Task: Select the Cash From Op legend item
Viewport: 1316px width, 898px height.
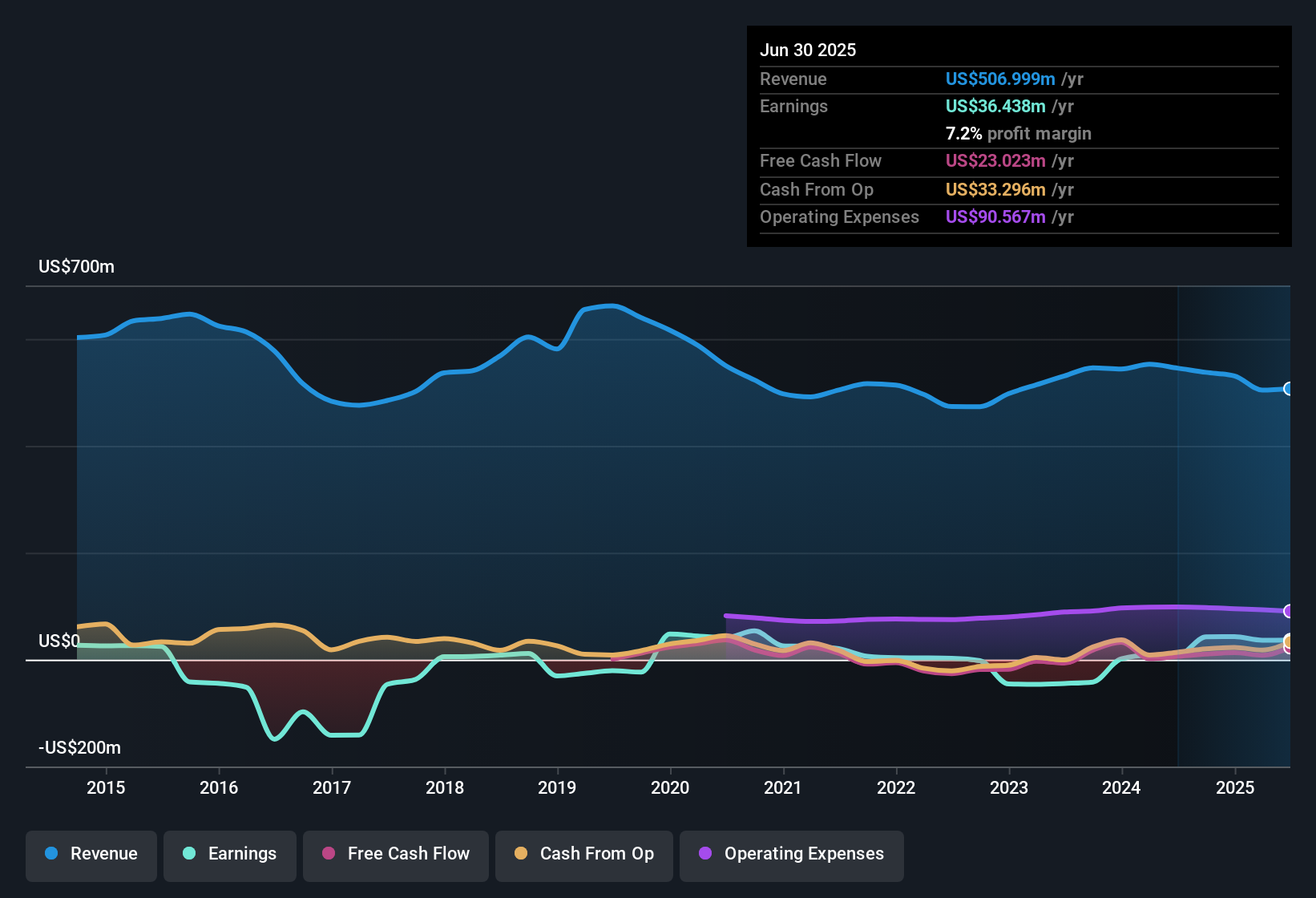Action: tap(583, 854)
